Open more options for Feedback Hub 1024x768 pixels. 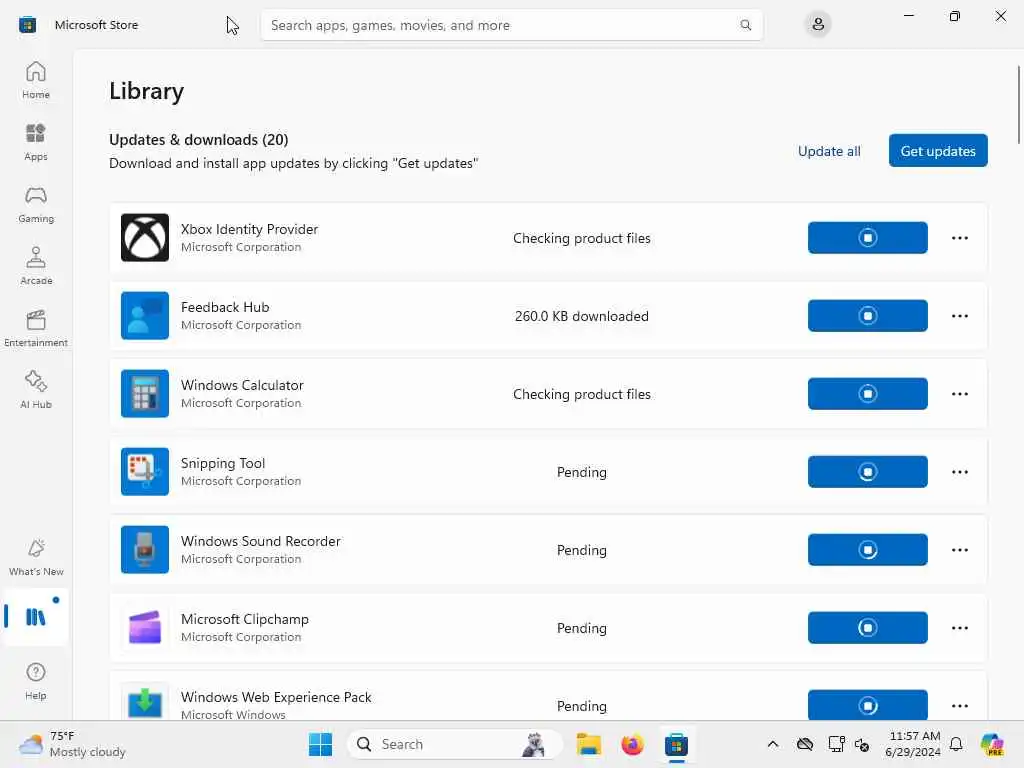959,315
